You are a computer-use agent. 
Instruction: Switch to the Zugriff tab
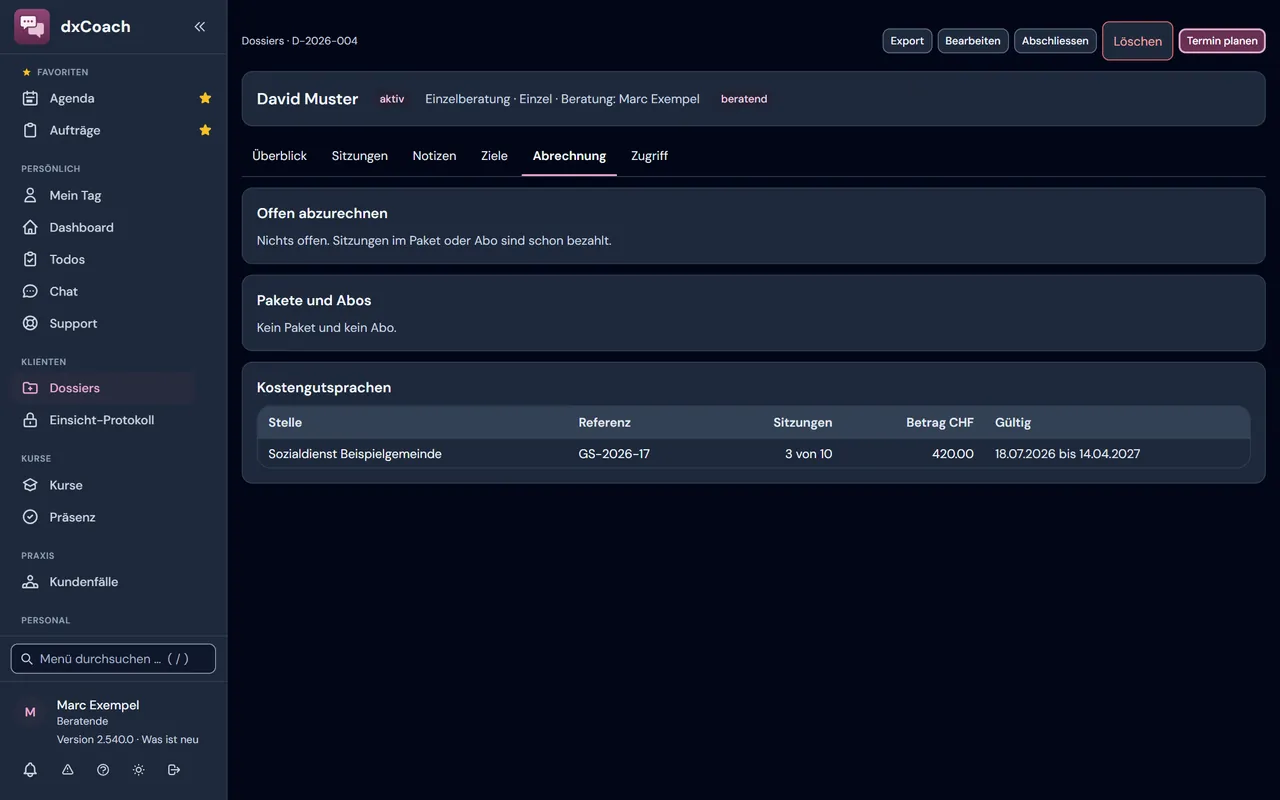coord(649,156)
